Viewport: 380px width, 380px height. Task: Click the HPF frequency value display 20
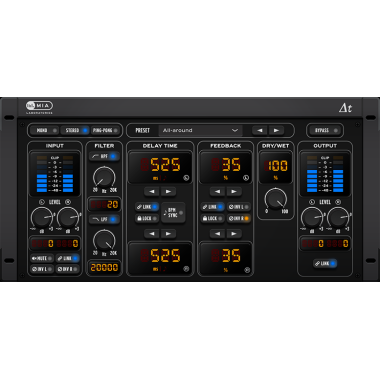(x=104, y=204)
